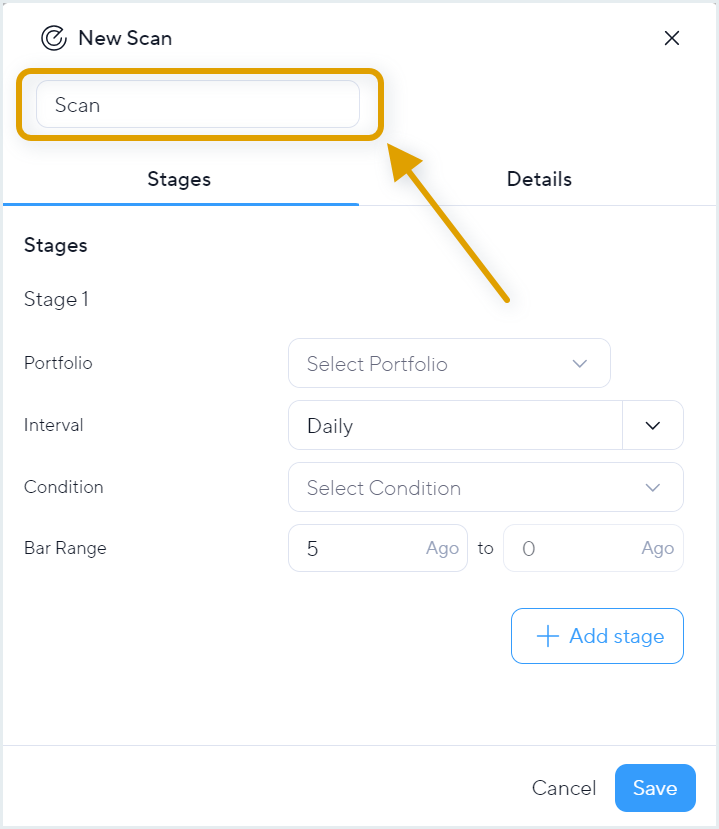Open the Details tab

coord(539,179)
